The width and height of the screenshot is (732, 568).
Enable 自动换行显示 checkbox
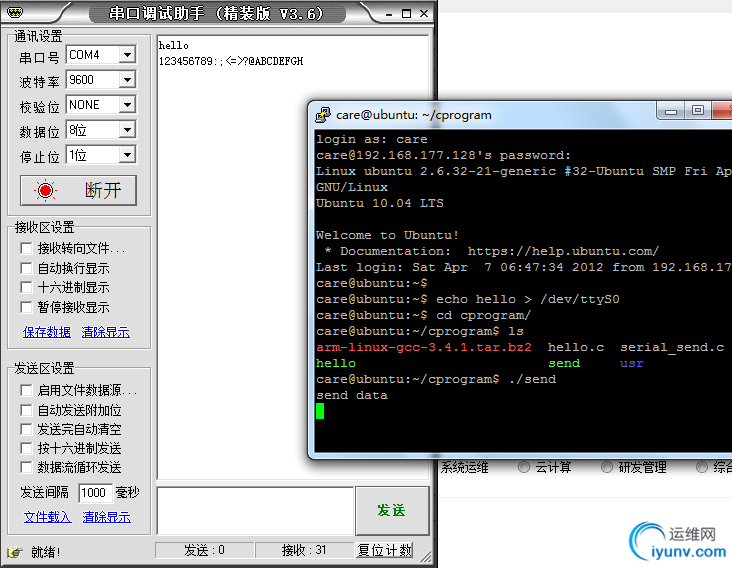click(x=26, y=268)
